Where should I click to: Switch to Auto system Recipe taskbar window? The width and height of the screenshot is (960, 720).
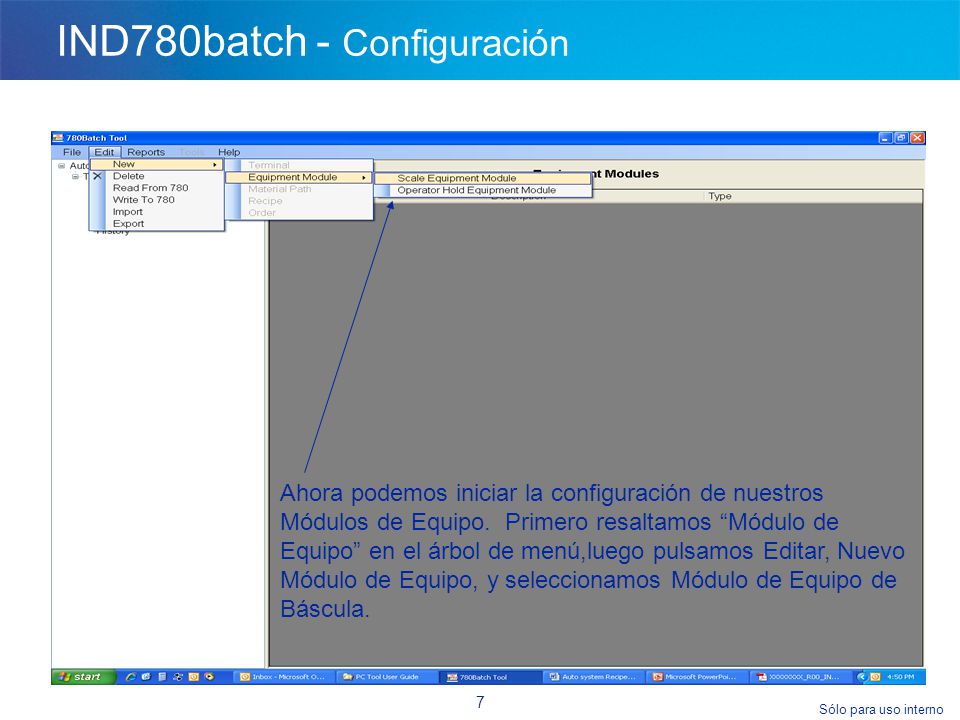(x=593, y=677)
